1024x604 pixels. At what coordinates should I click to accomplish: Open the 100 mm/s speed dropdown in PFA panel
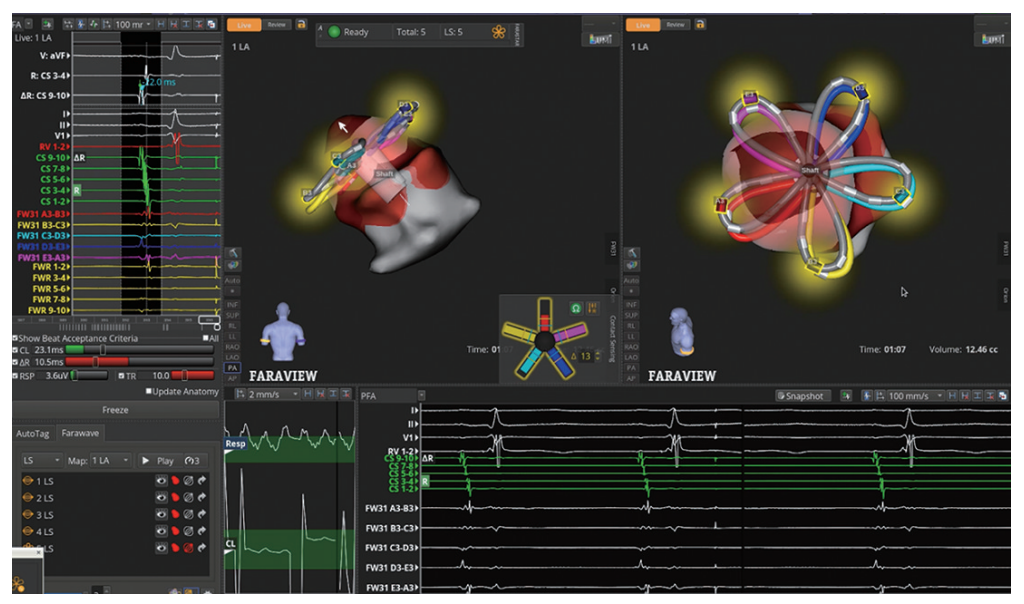[x=916, y=396]
